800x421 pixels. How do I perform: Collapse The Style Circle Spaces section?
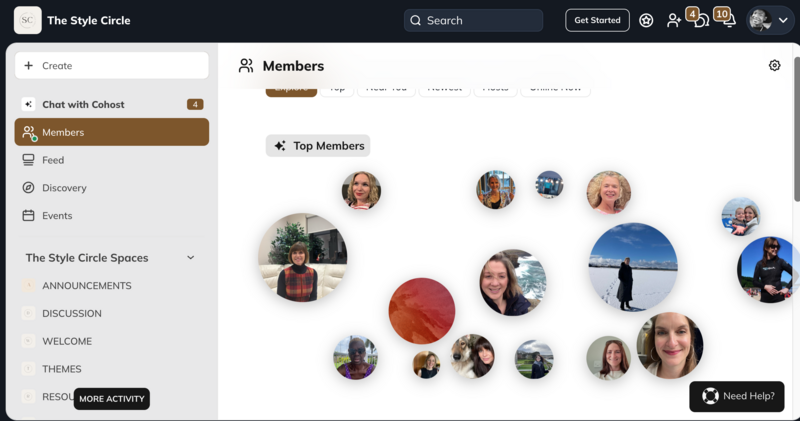(x=191, y=258)
